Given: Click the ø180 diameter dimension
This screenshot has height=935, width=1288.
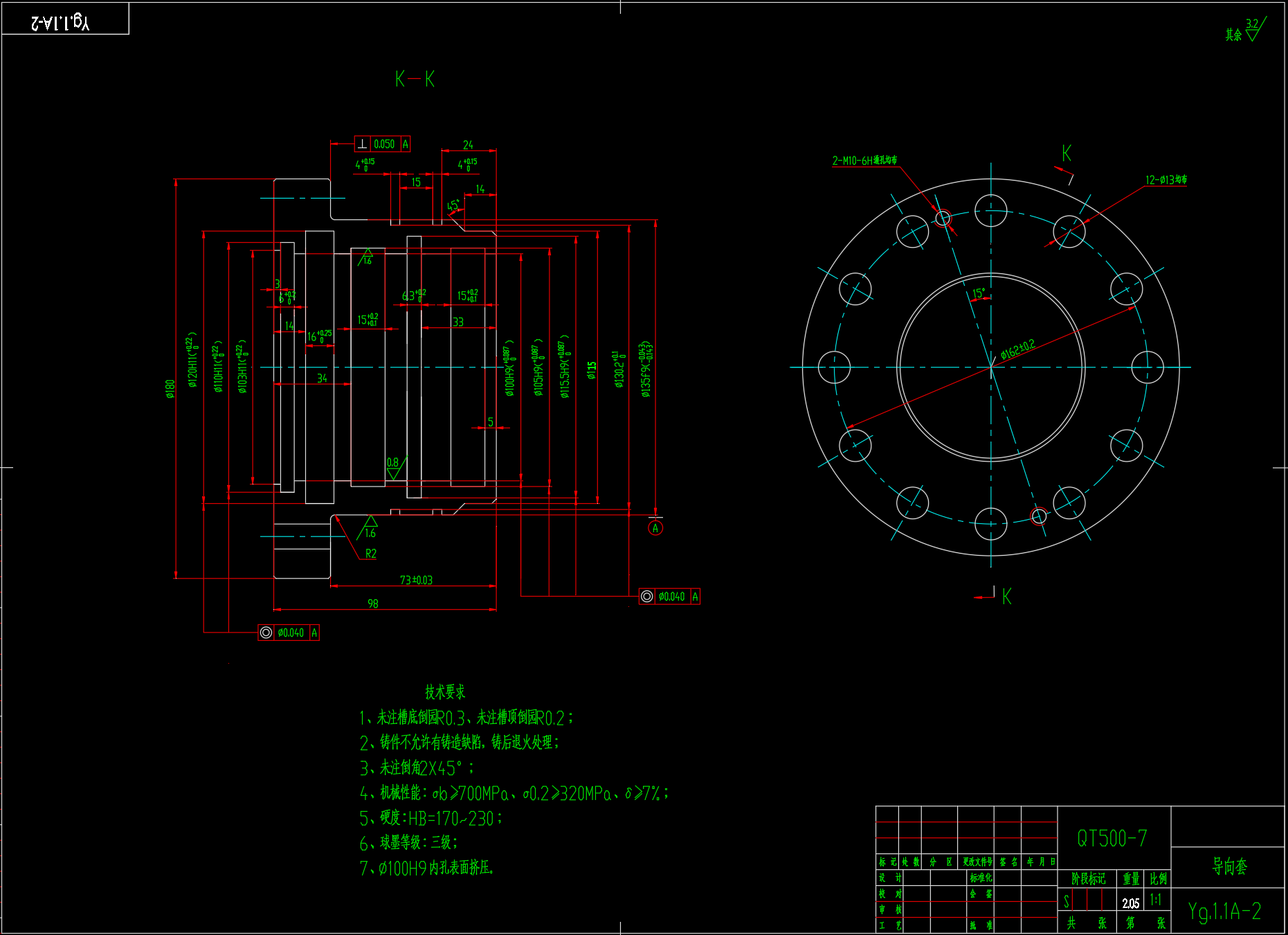Looking at the screenshot, I should coord(170,389).
